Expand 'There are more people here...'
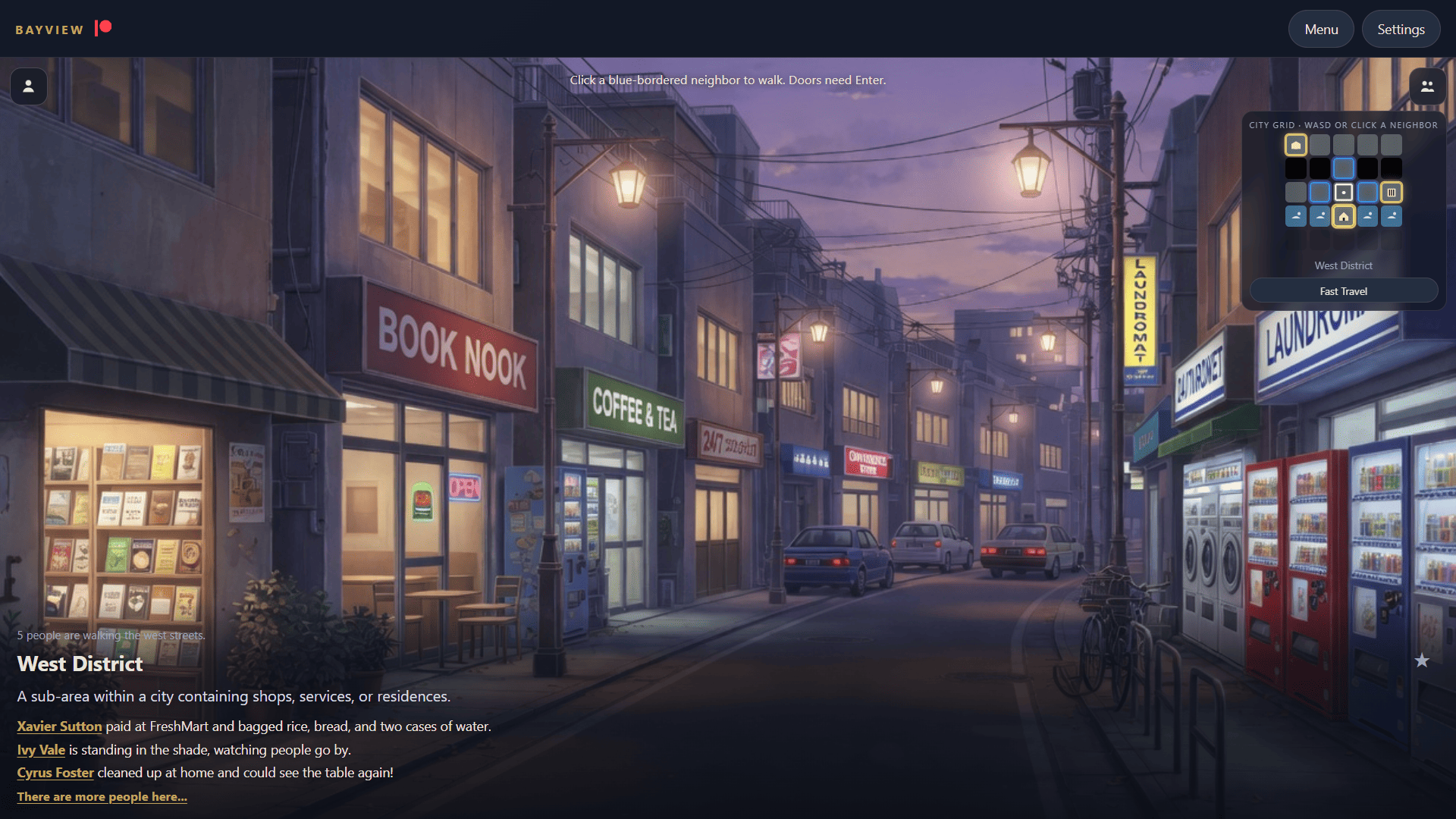This screenshot has width=1456, height=819. pyautogui.click(x=102, y=797)
